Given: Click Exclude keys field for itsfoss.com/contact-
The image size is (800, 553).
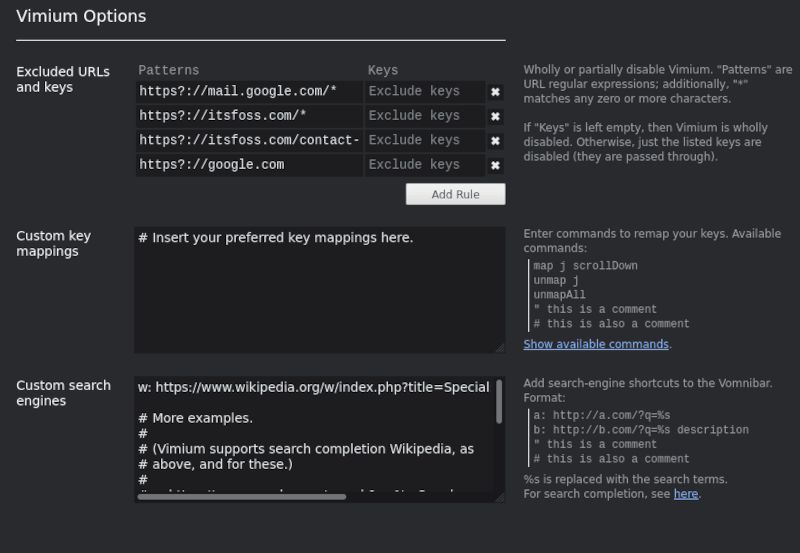Looking at the screenshot, I should coord(424,141).
